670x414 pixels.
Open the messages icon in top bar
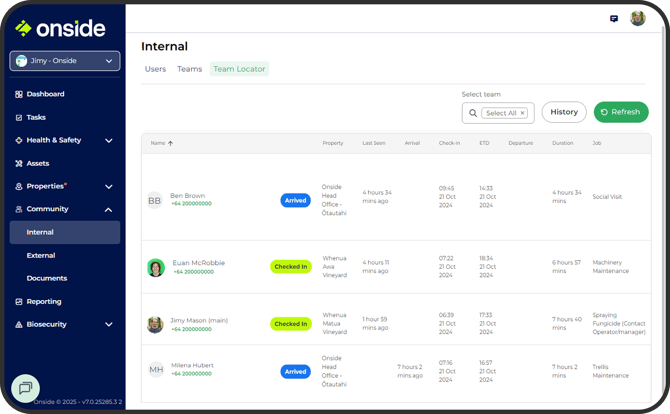613,19
